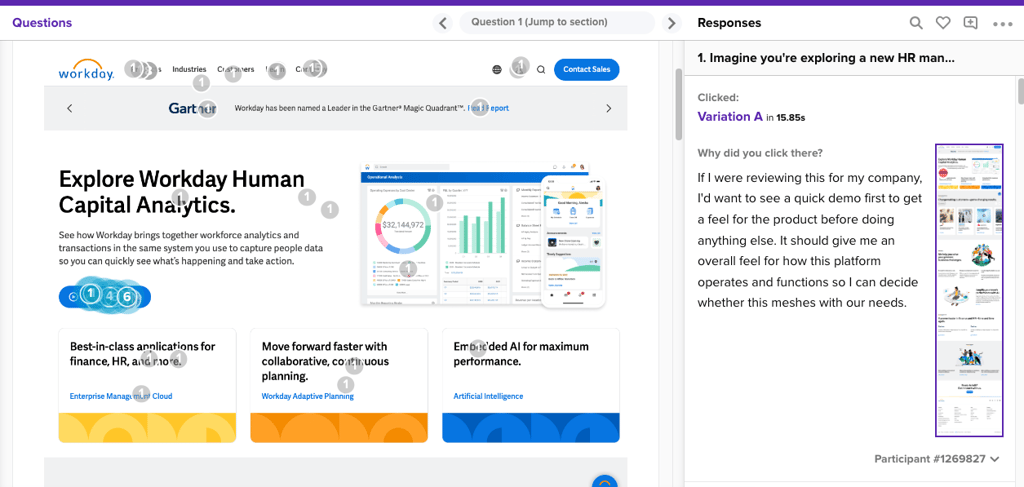The height and width of the screenshot is (487, 1024).
Task: Go to the previous question arrow
Action: coord(443,24)
